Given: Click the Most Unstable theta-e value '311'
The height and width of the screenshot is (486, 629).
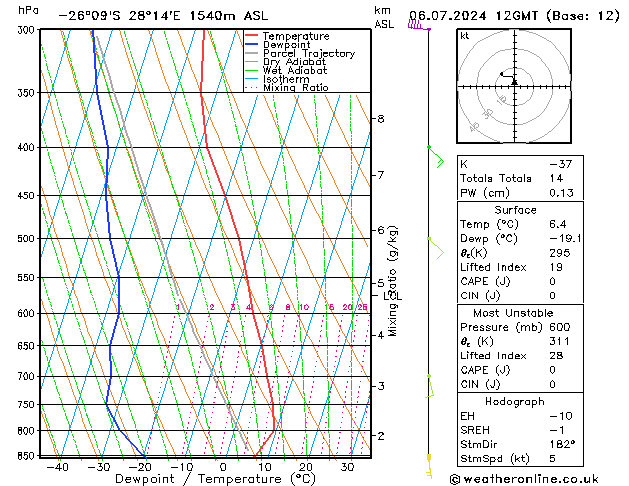Looking at the screenshot, I should coord(559,341).
